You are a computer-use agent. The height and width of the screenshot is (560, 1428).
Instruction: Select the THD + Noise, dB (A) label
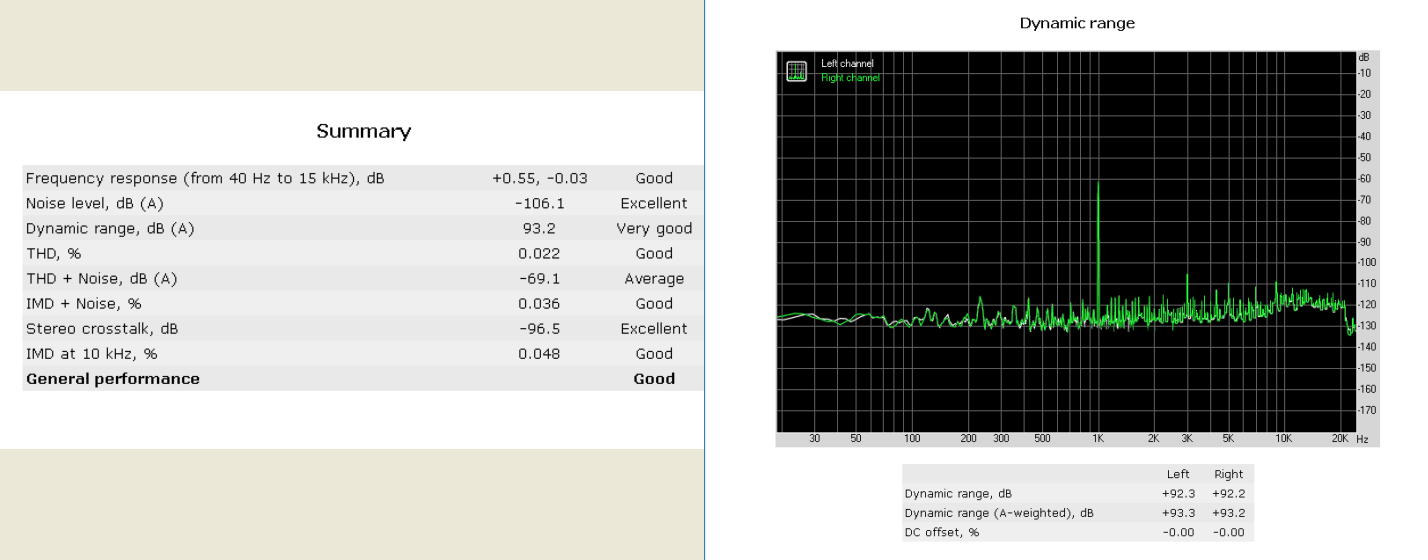(x=101, y=279)
